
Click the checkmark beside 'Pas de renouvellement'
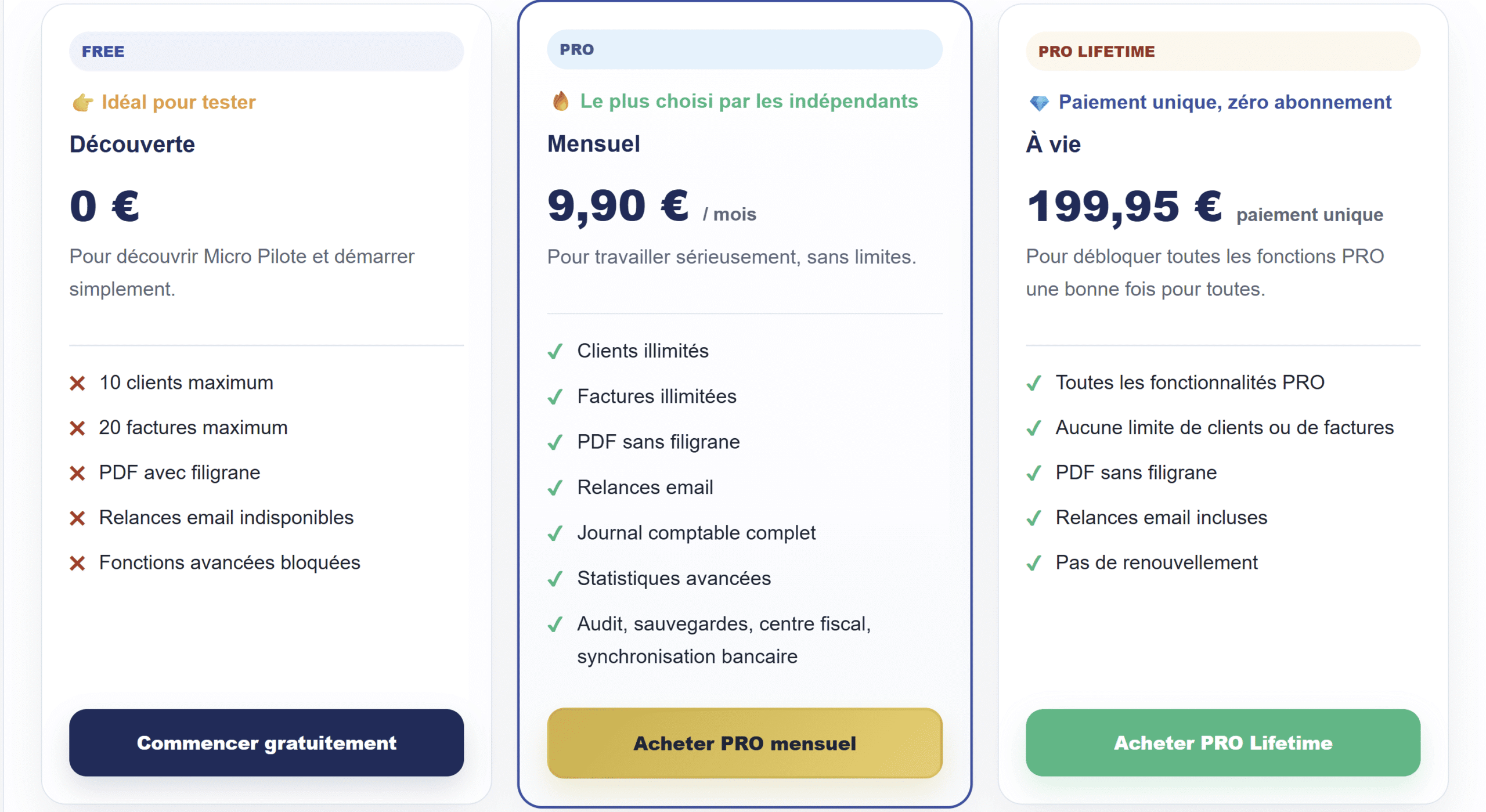pos(1034,562)
